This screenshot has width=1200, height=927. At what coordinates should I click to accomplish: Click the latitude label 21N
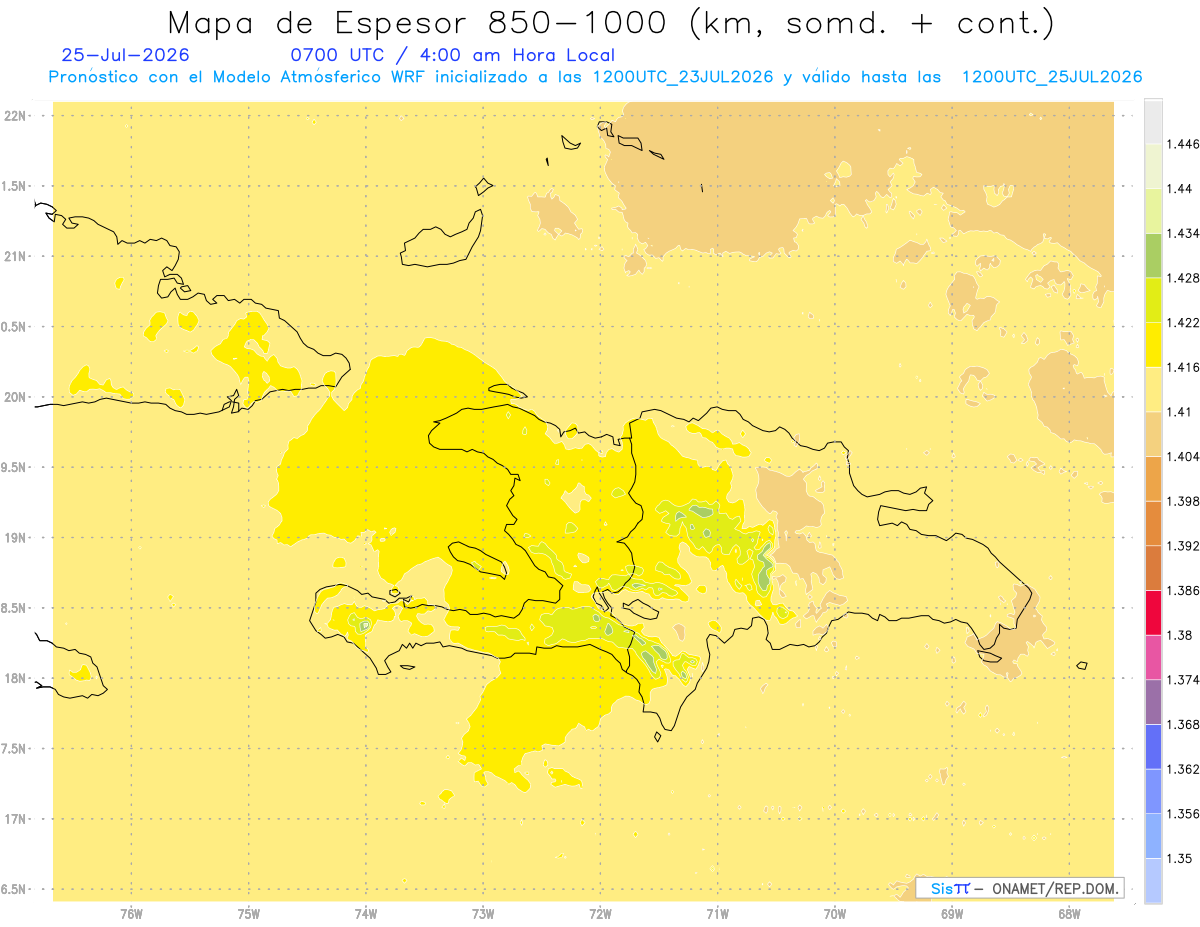coord(16,257)
